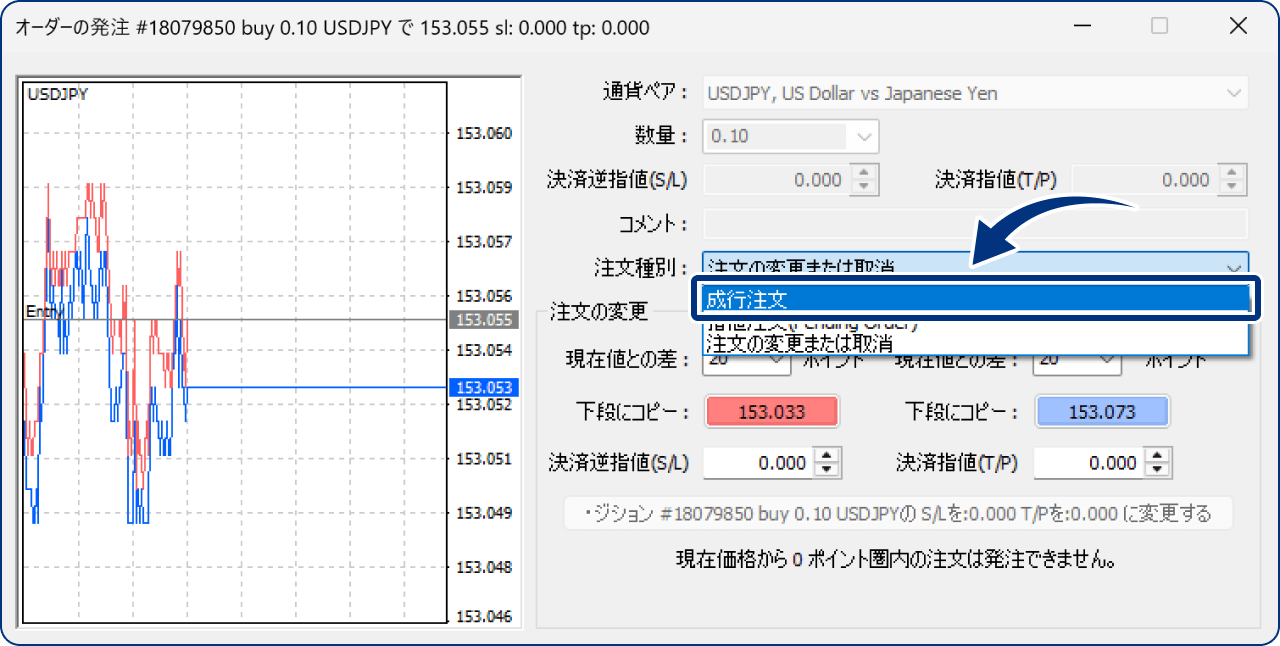
Task: Expand the 注文種別 dropdown arrow
Action: tap(1232, 267)
